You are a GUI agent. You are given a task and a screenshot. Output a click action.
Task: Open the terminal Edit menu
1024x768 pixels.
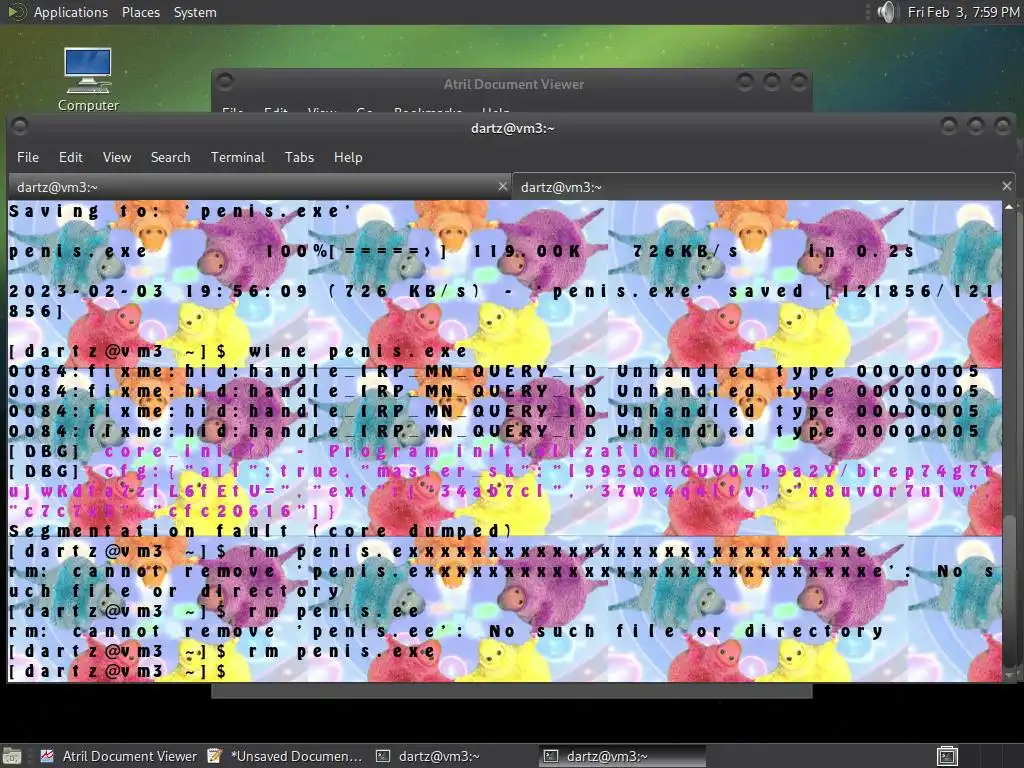pos(71,157)
